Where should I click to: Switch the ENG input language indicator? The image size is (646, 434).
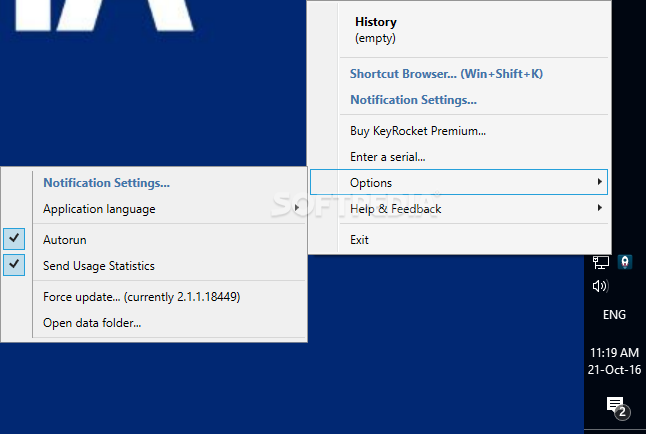point(614,315)
